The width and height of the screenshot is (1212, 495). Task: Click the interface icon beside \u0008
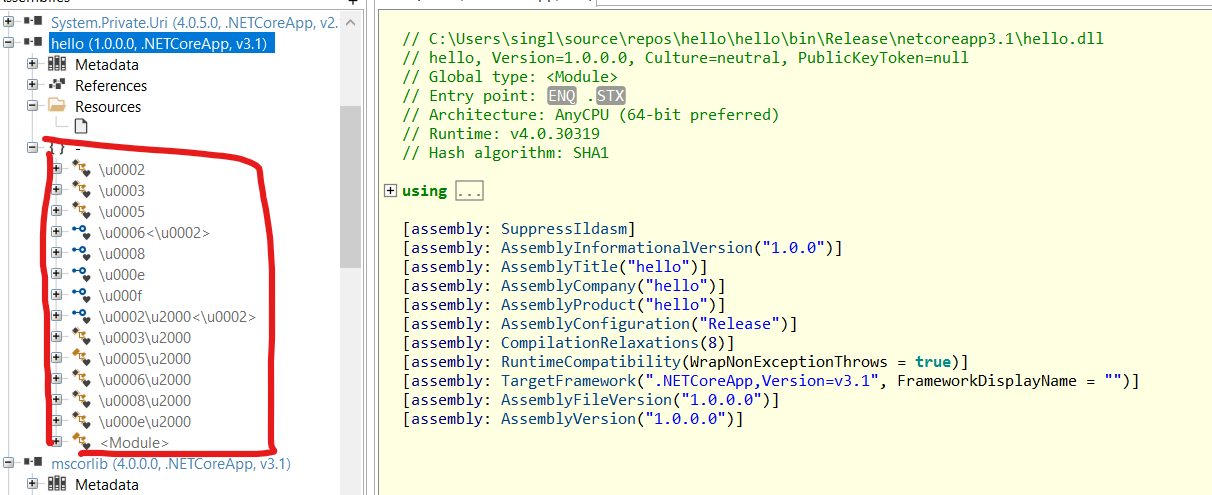(x=82, y=253)
